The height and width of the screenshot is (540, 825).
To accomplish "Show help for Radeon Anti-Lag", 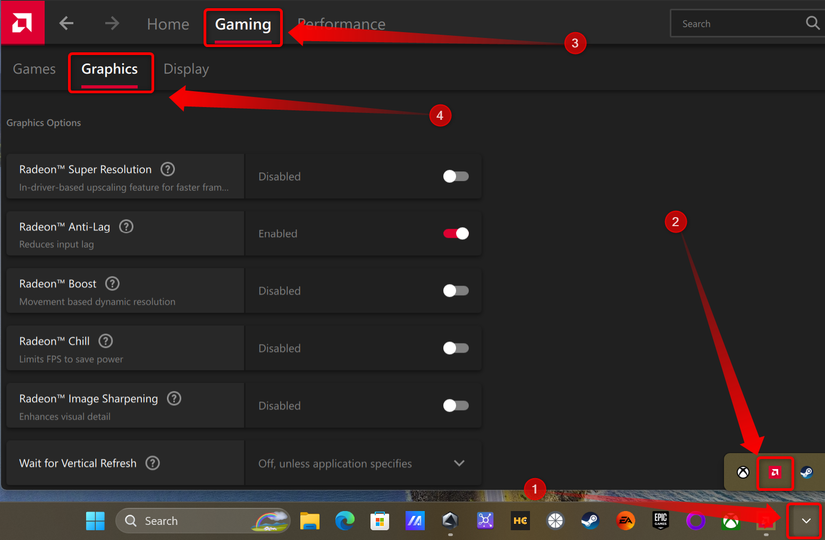I will tap(126, 227).
